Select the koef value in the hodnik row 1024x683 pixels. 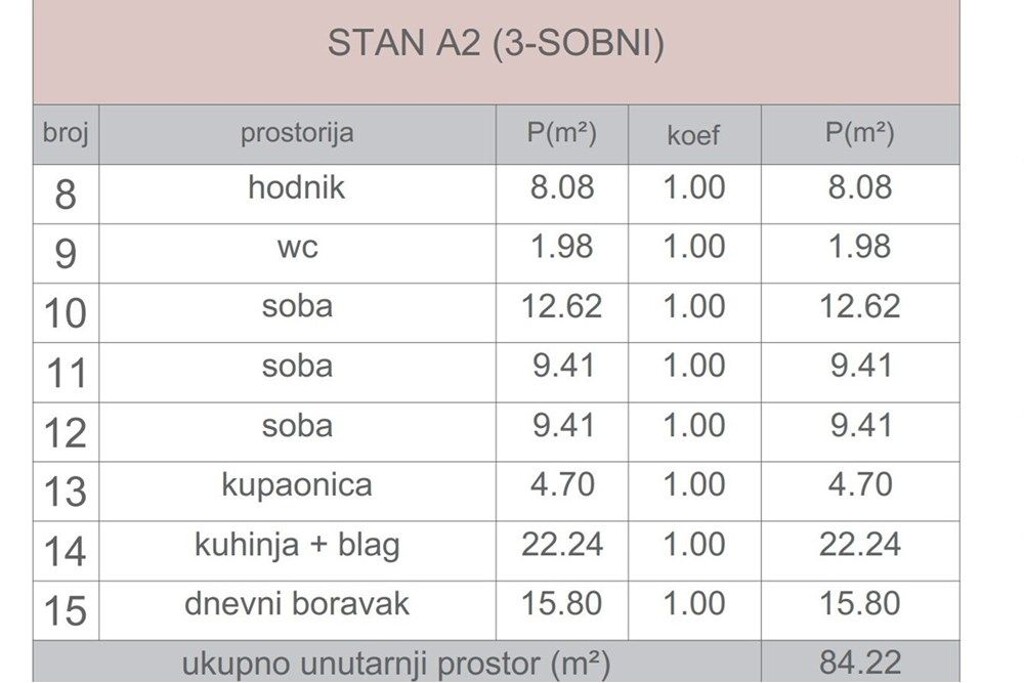point(694,187)
